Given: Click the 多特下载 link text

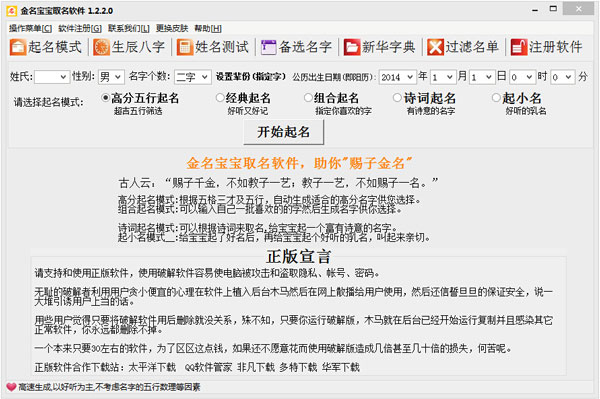Looking at the screenshot, I should 298,368.
